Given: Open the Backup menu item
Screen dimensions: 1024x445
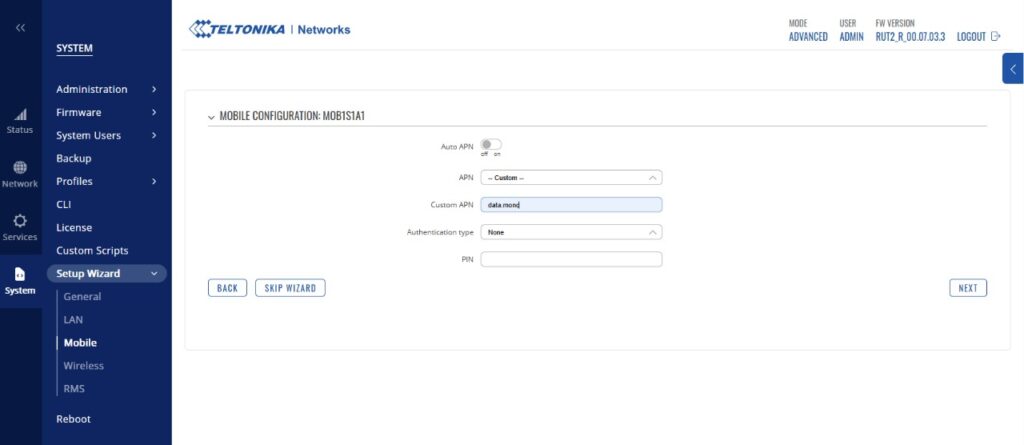Looking at the screenshot, I should point(74,158).
